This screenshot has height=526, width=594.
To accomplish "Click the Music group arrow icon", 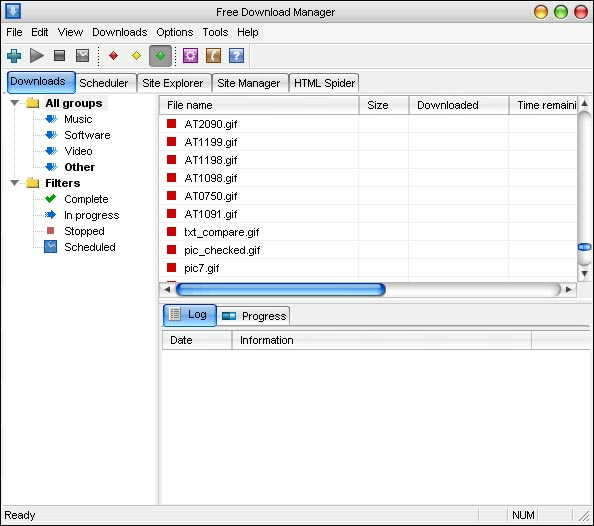I will [51, 119].
